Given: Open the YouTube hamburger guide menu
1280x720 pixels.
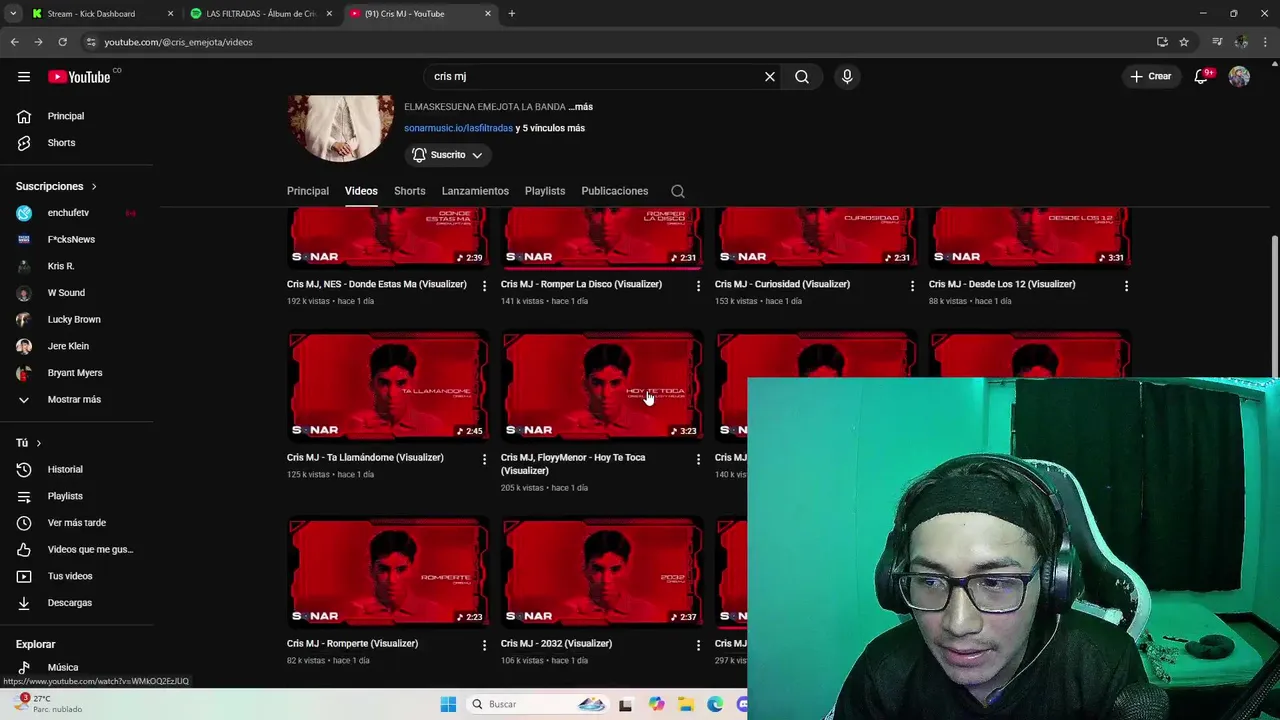Looking at the screenshot, I should [x=24, y=77].
